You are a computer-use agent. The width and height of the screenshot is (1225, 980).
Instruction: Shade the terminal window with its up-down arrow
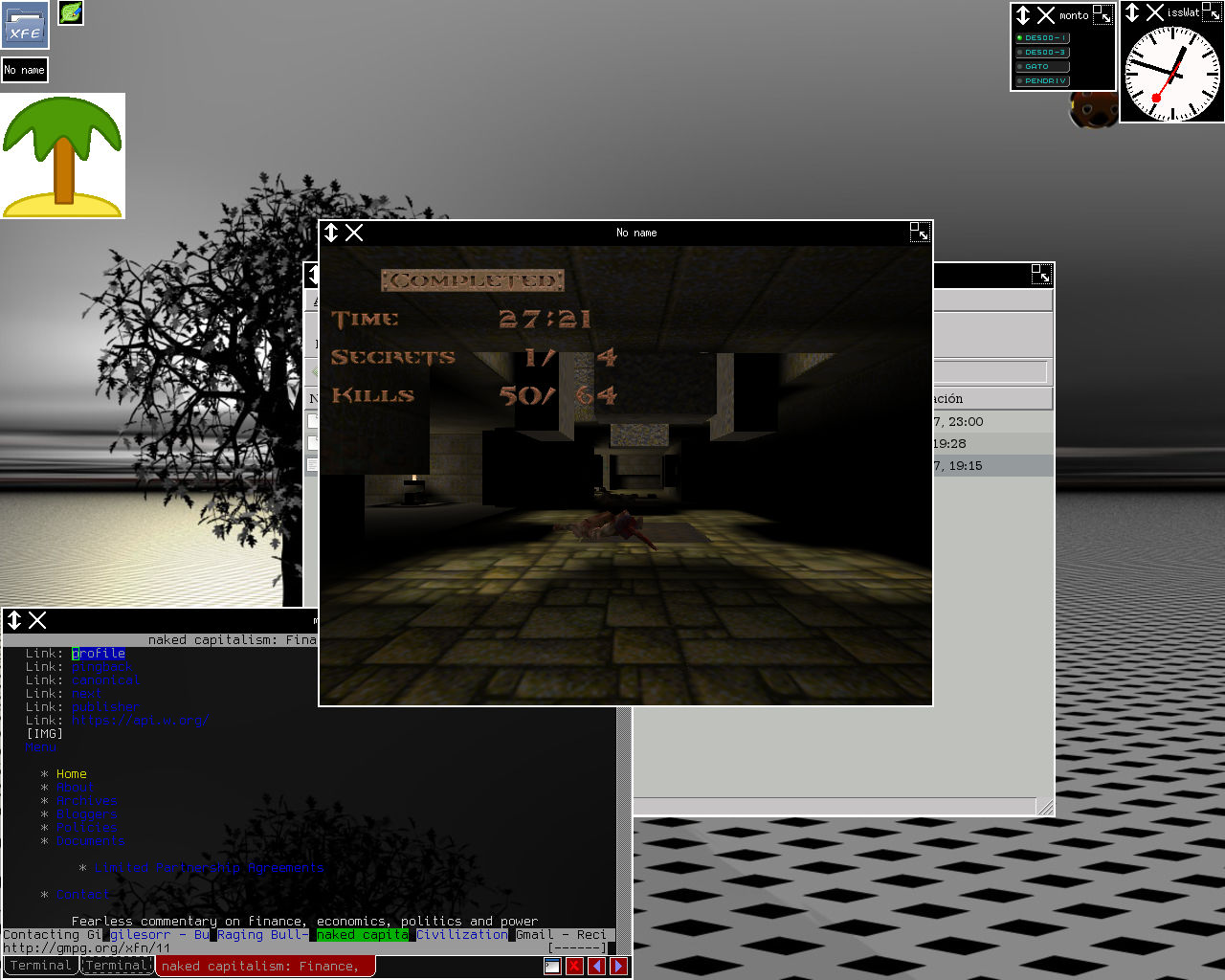[x=14, y=620]
